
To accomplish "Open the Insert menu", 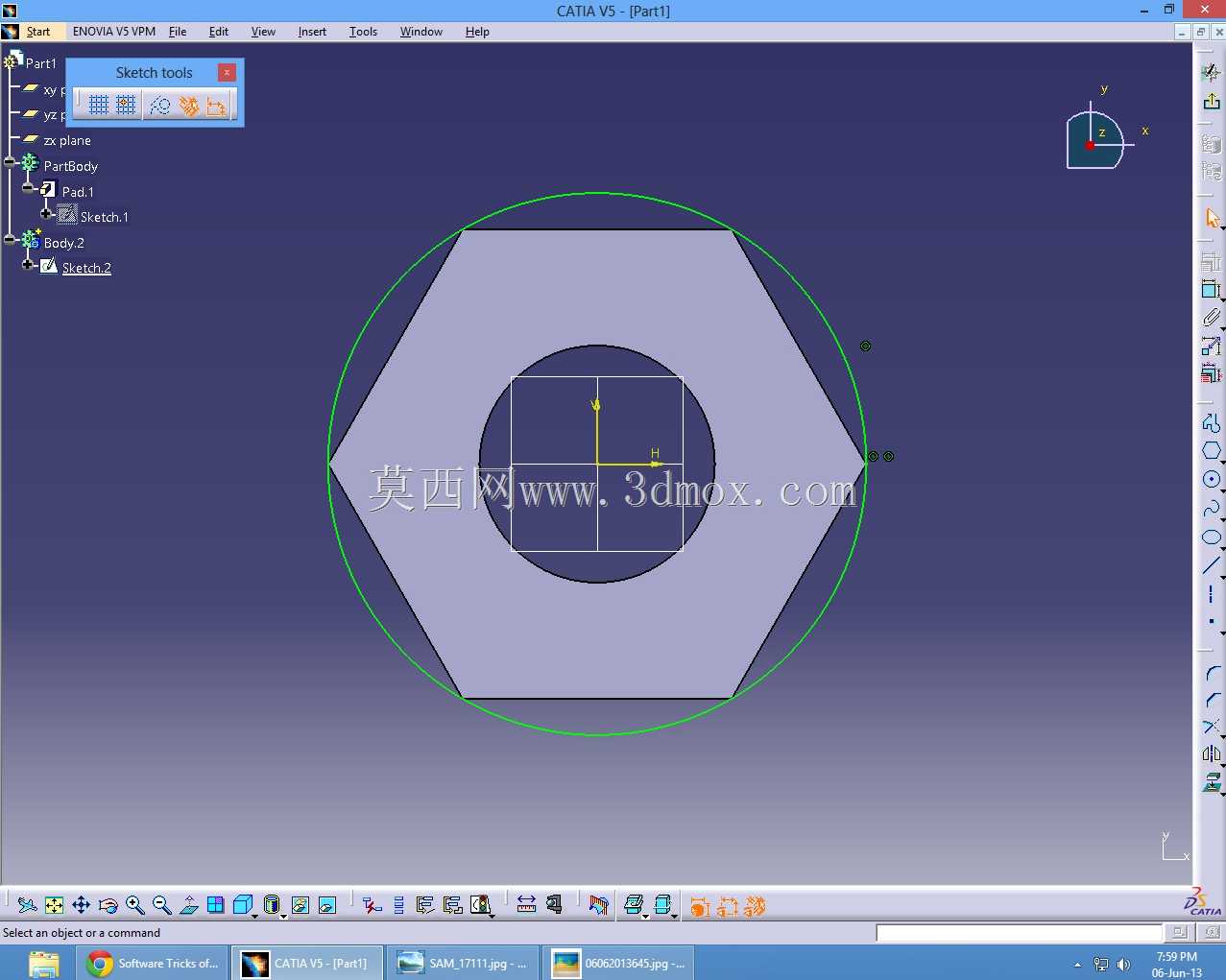I will [x=312, y=32].
